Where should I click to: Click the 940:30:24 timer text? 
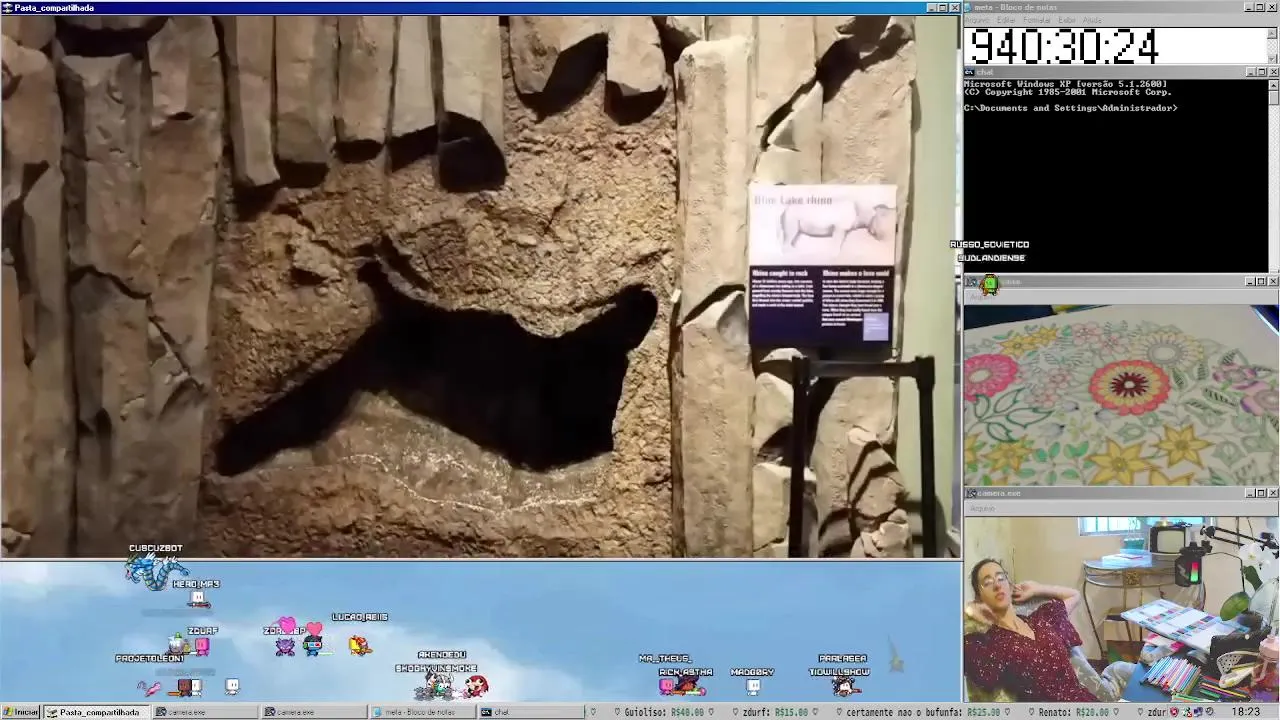click(1064, 47)
